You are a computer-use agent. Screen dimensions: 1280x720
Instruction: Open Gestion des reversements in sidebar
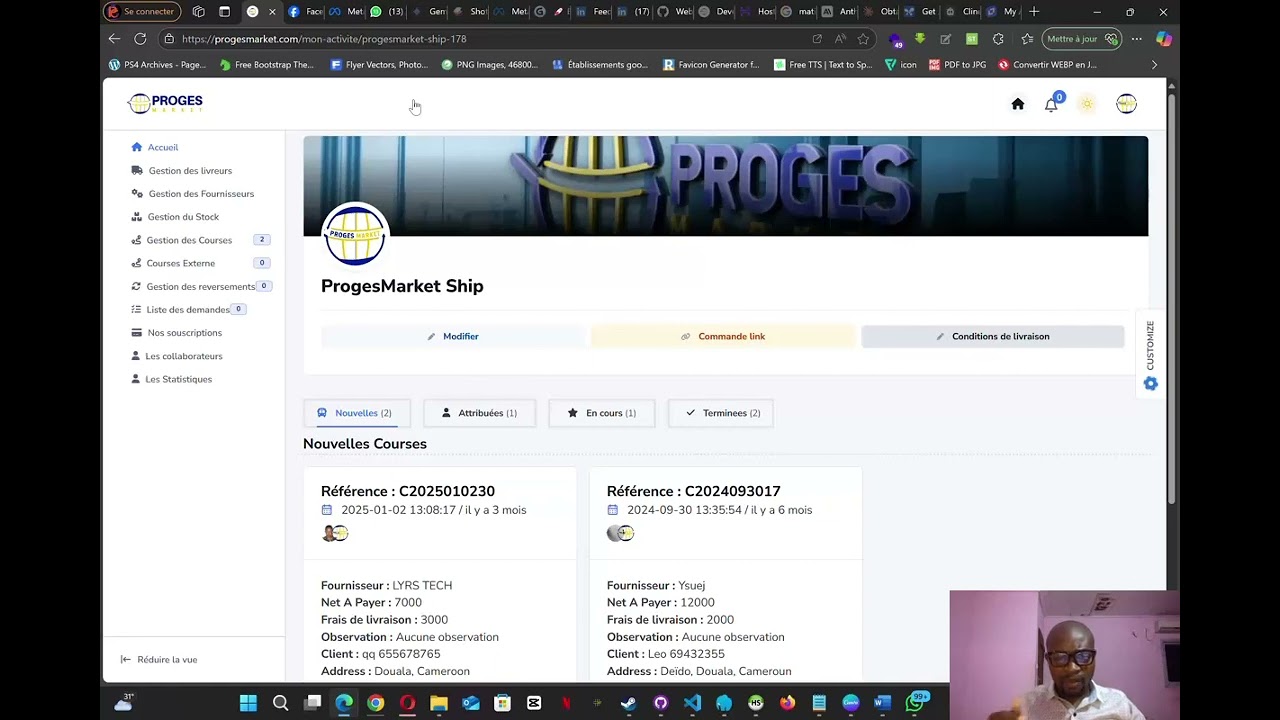pyautogui.click(x=192, y=287)
